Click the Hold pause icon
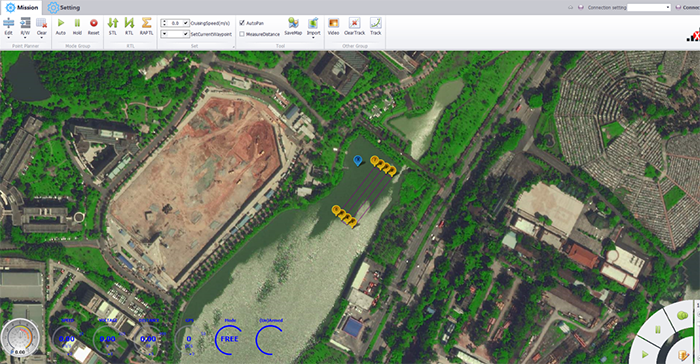This screenshot has width=700, height=364. (77, 23)
